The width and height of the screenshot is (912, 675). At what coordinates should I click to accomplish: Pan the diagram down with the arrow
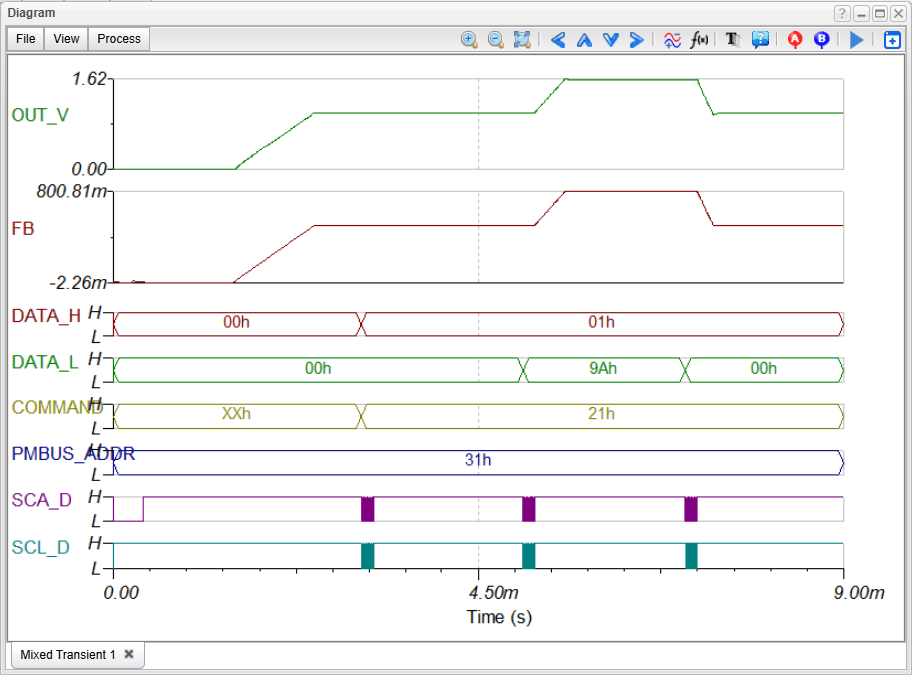coord(610,40)
